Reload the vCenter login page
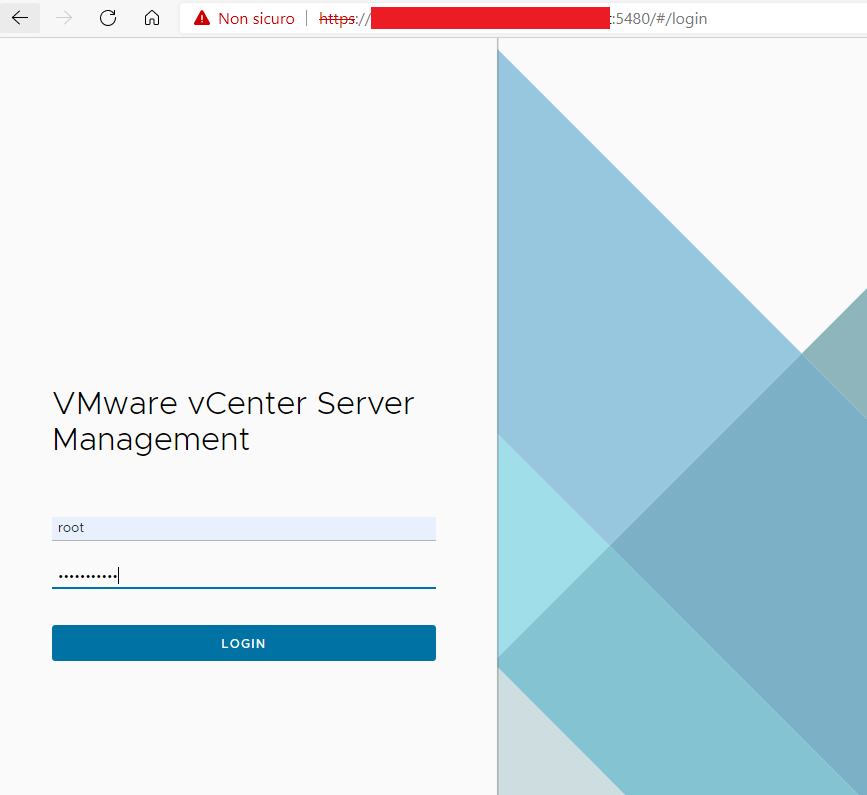The height and width of the screenshot is (795, 867). click(108, 18)
